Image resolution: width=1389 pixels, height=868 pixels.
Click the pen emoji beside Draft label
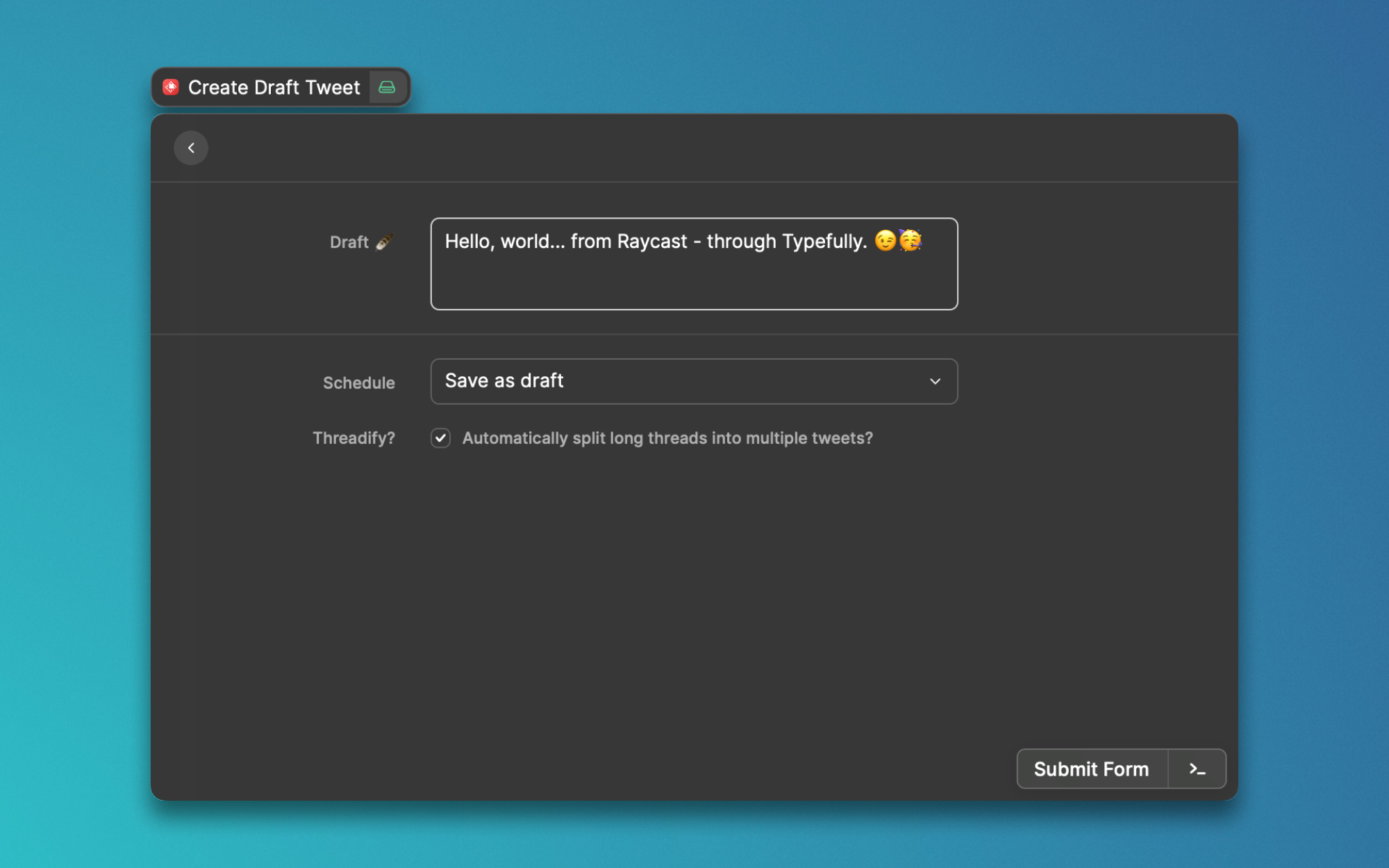[x=384, y=242]
